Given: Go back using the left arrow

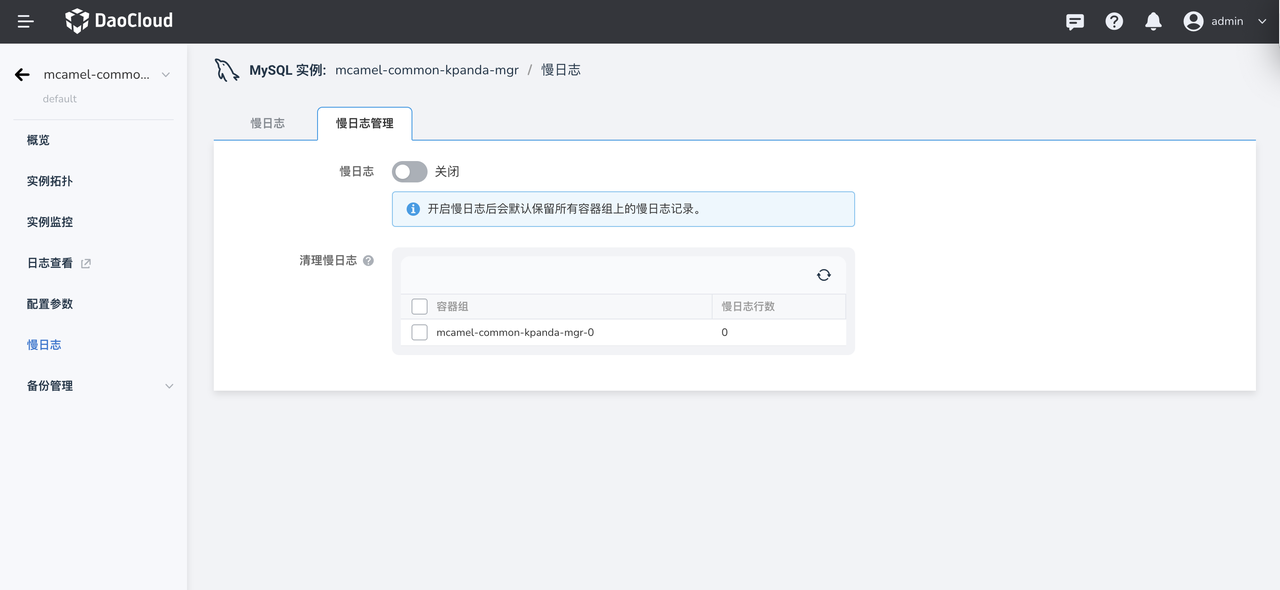Looking at the screenshot, I should [22, 75].
